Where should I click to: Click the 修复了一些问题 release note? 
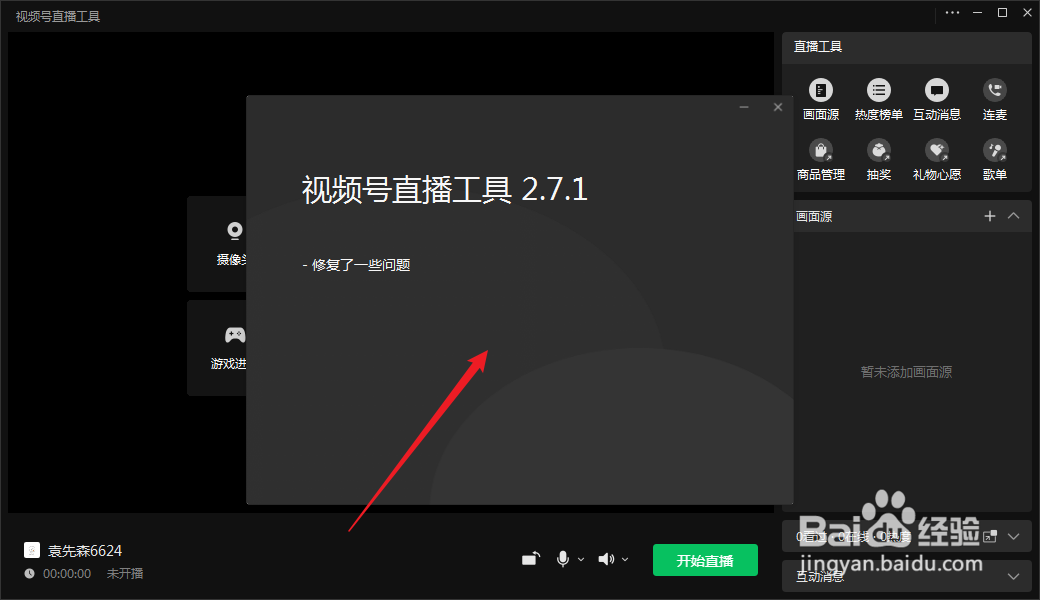pos(361,265)
